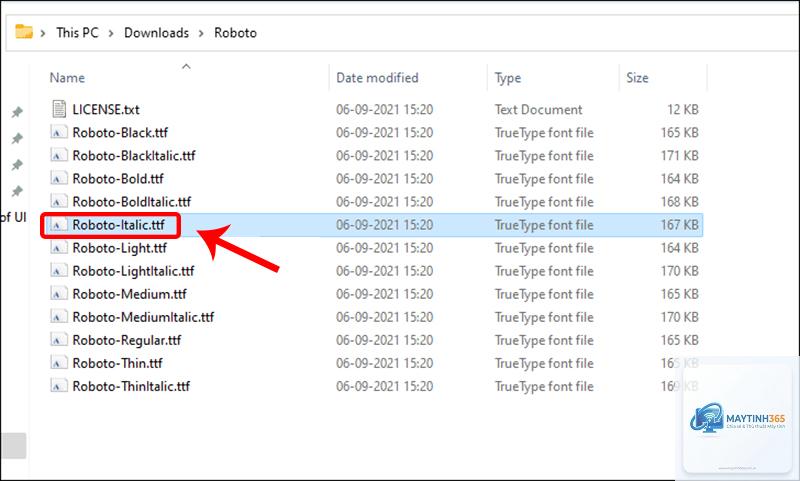Screen dimensions: 800x481
Task: Select the LICENSE.txt file name
Action: pos(106,109)
